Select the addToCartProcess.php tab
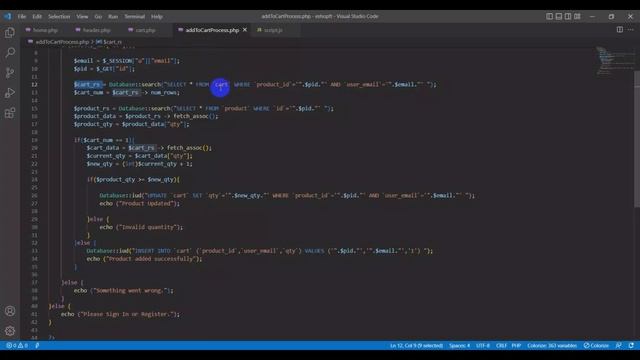Image resolution: width=640 pixels, height=360 pixels. point(212,30)
